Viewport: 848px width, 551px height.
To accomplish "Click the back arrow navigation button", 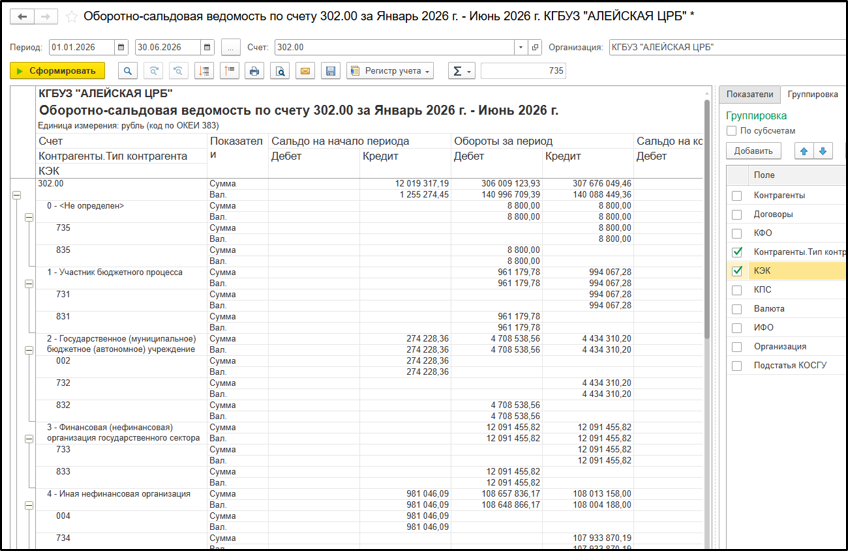I will [x=22, y=17].
